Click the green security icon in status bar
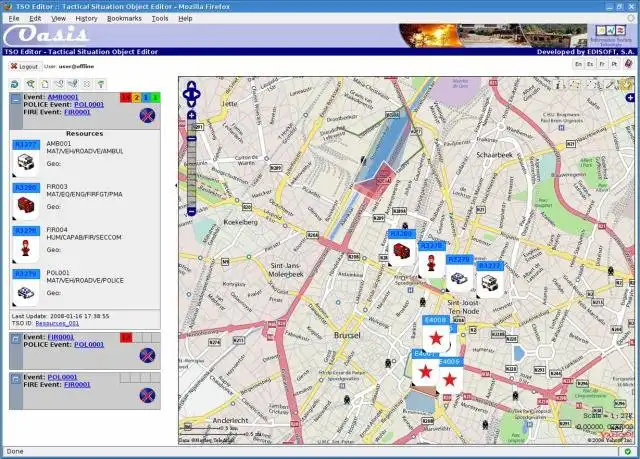This screenshot has width=640, height=459. tap(627, 451)
